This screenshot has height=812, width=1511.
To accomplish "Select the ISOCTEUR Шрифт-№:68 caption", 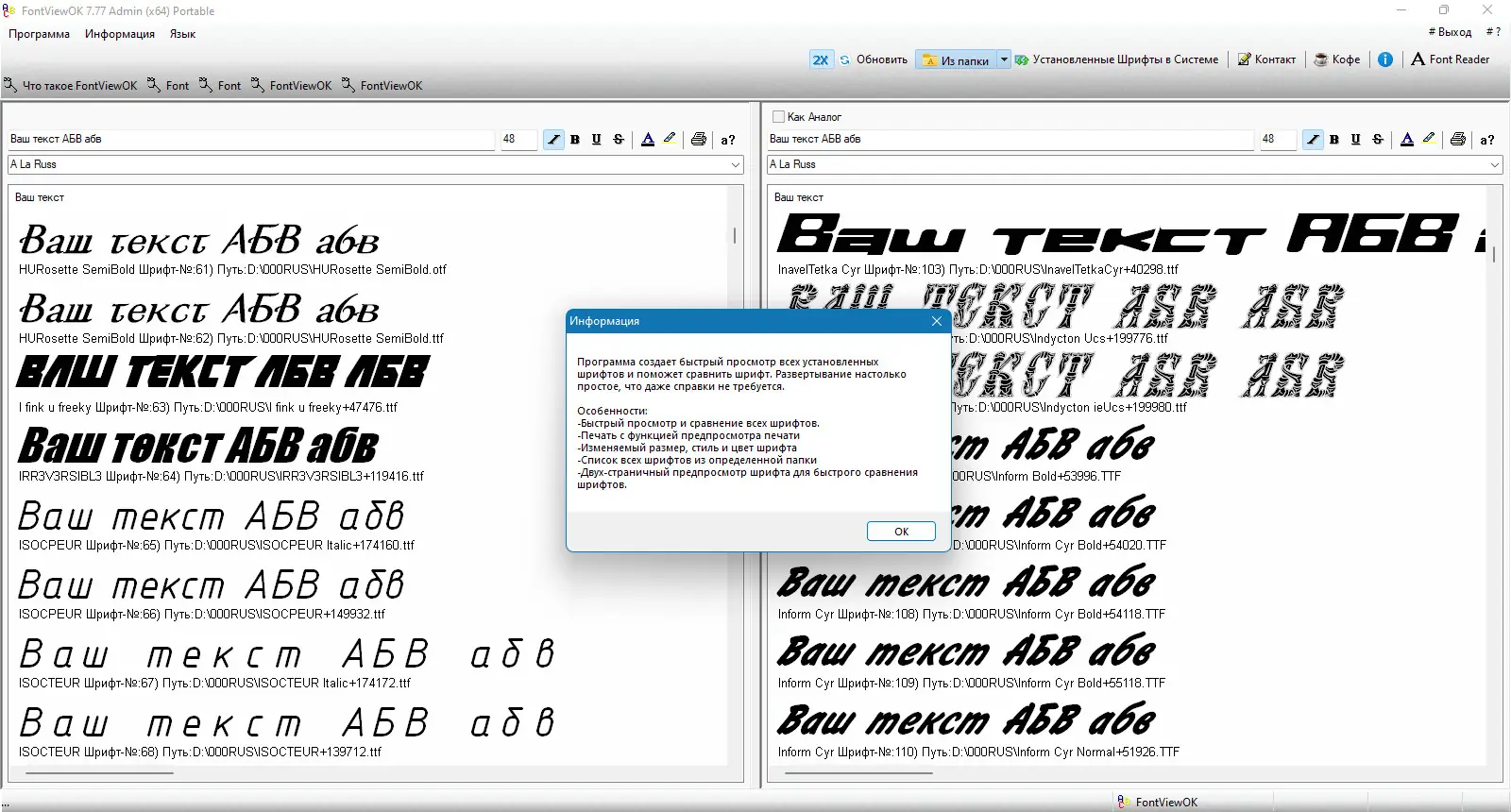I will tap(200, 753).
